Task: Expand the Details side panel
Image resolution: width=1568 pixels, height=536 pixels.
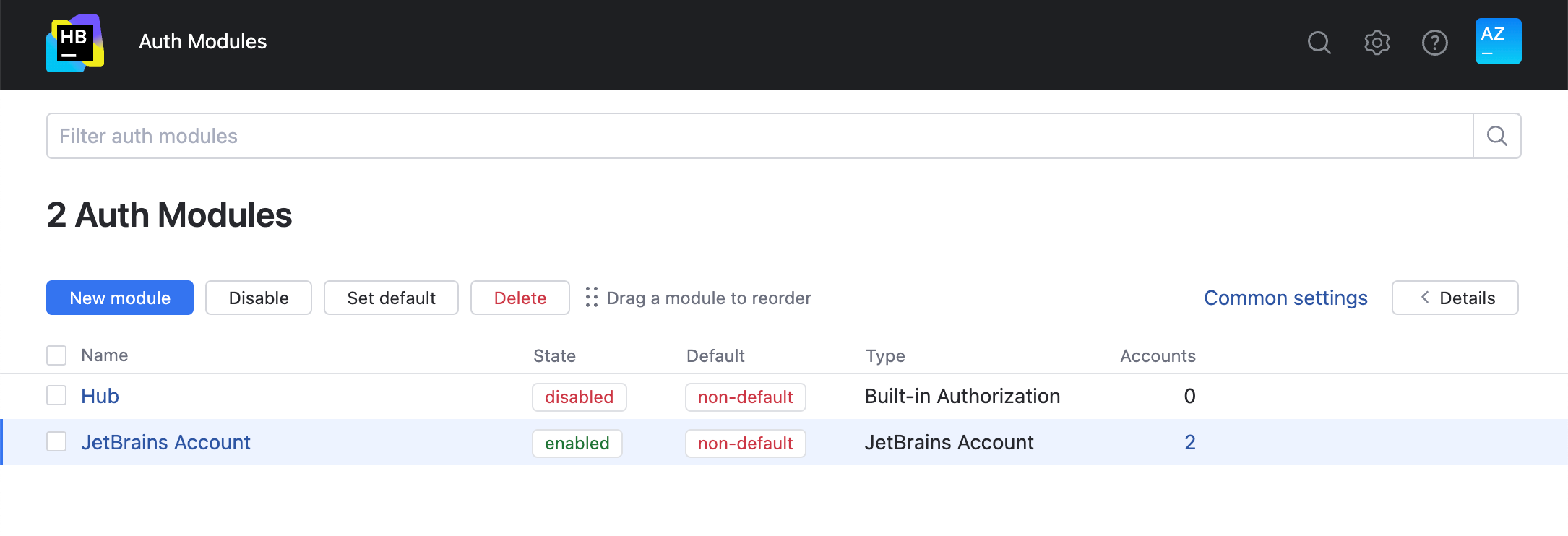Action: [1455, 298]
